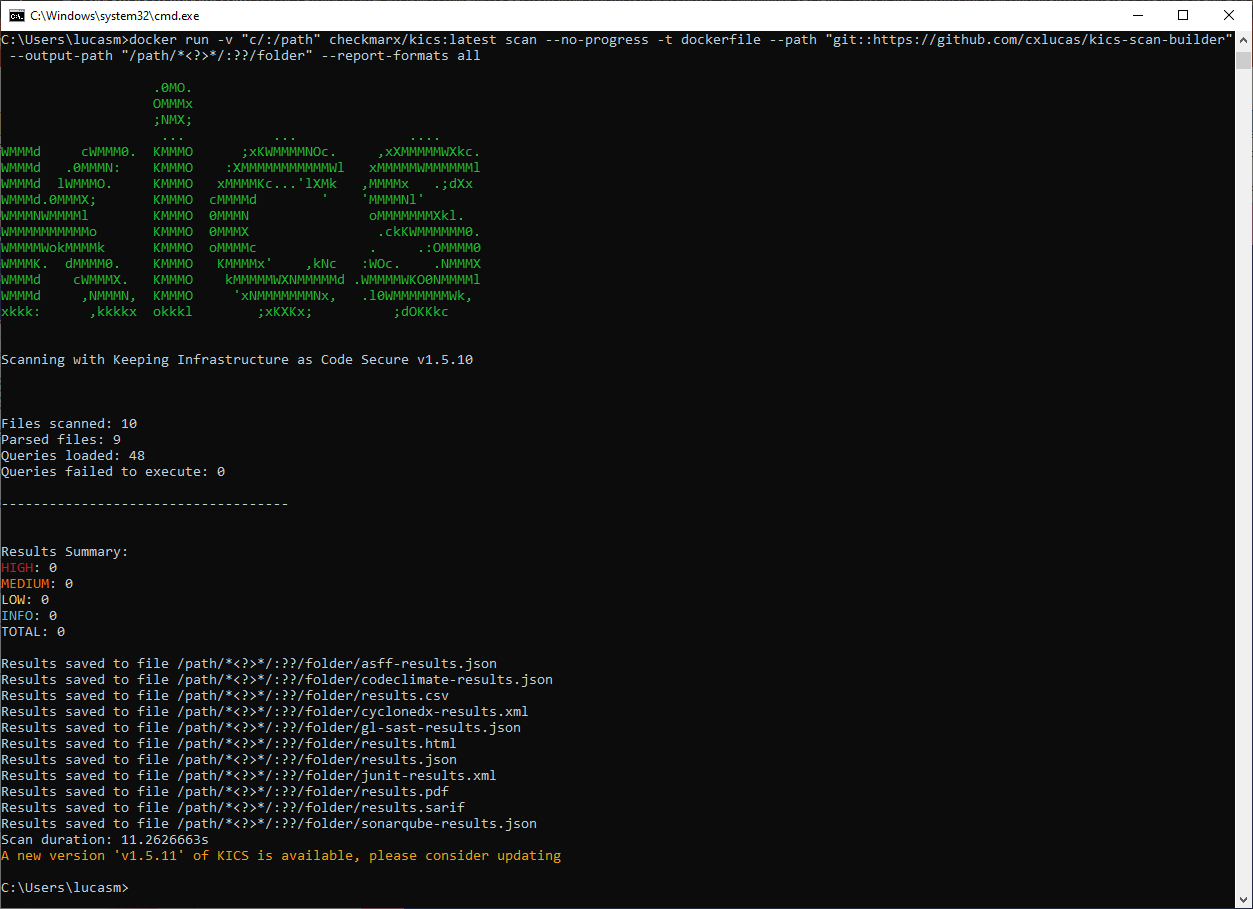Click the 'Scanning with Keeping Infrastructure as Code Secure' line

pos(237,360)
